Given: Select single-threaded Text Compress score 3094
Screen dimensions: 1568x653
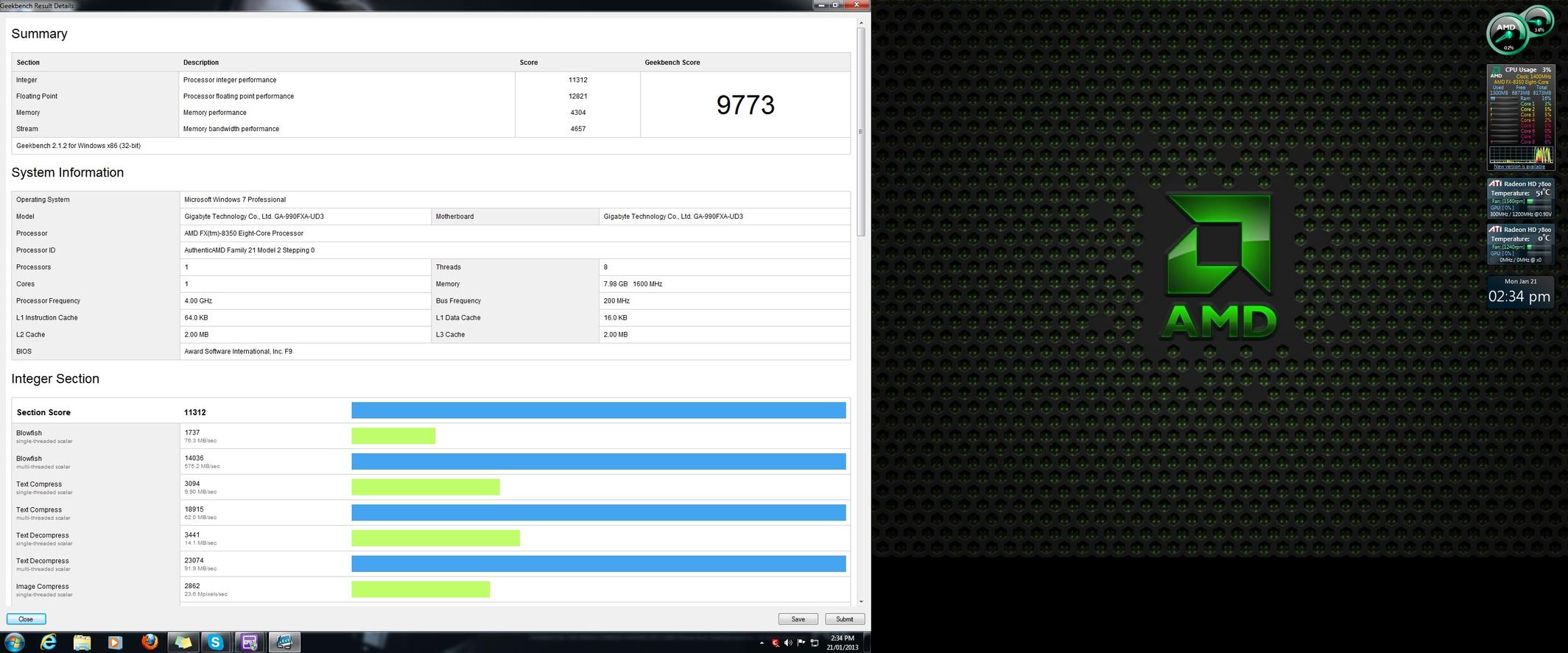Looking at the screenshot, I should point(192,484).
